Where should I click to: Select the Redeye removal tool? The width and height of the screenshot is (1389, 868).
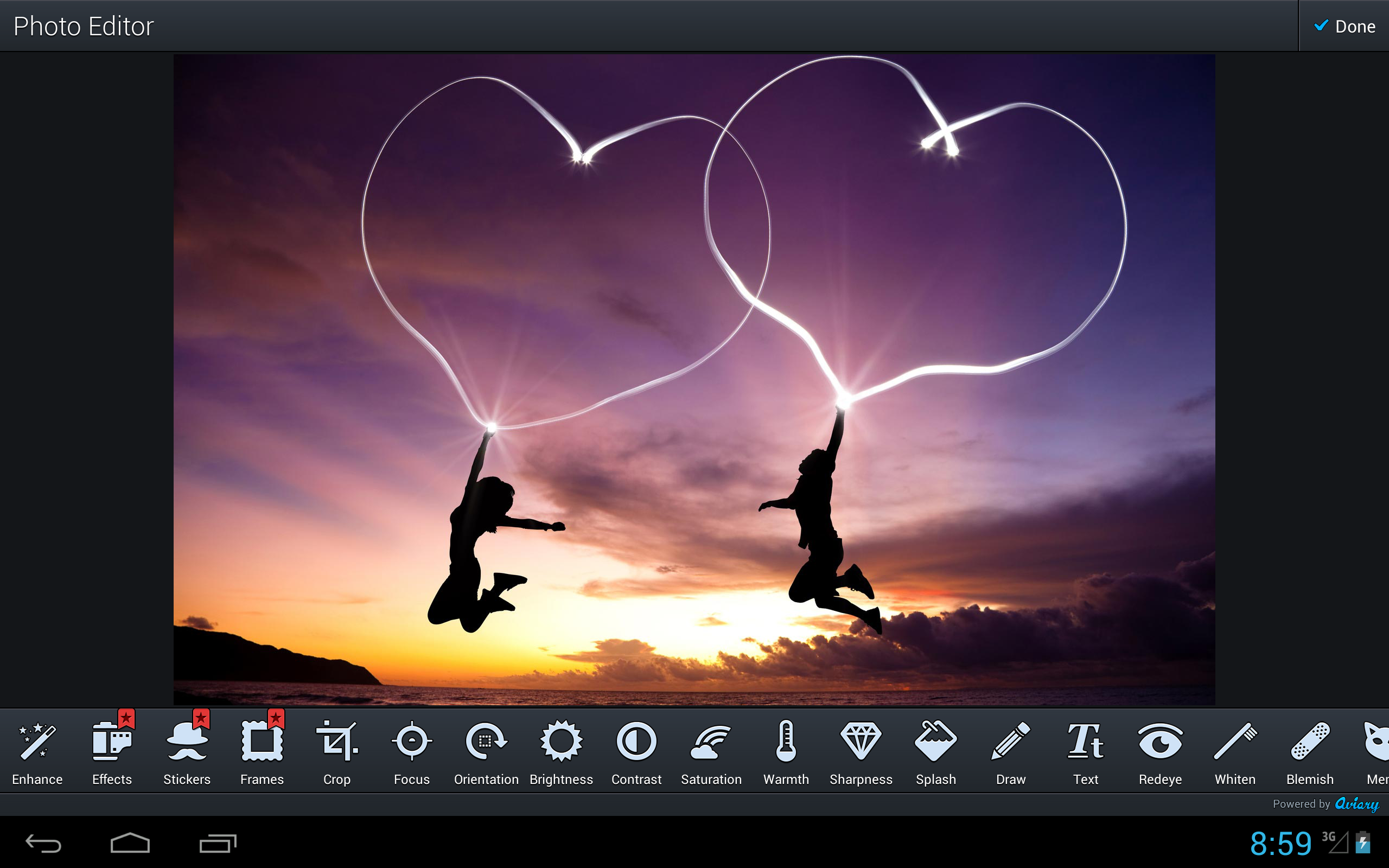pyautogui.click(x=1160, y=752)
